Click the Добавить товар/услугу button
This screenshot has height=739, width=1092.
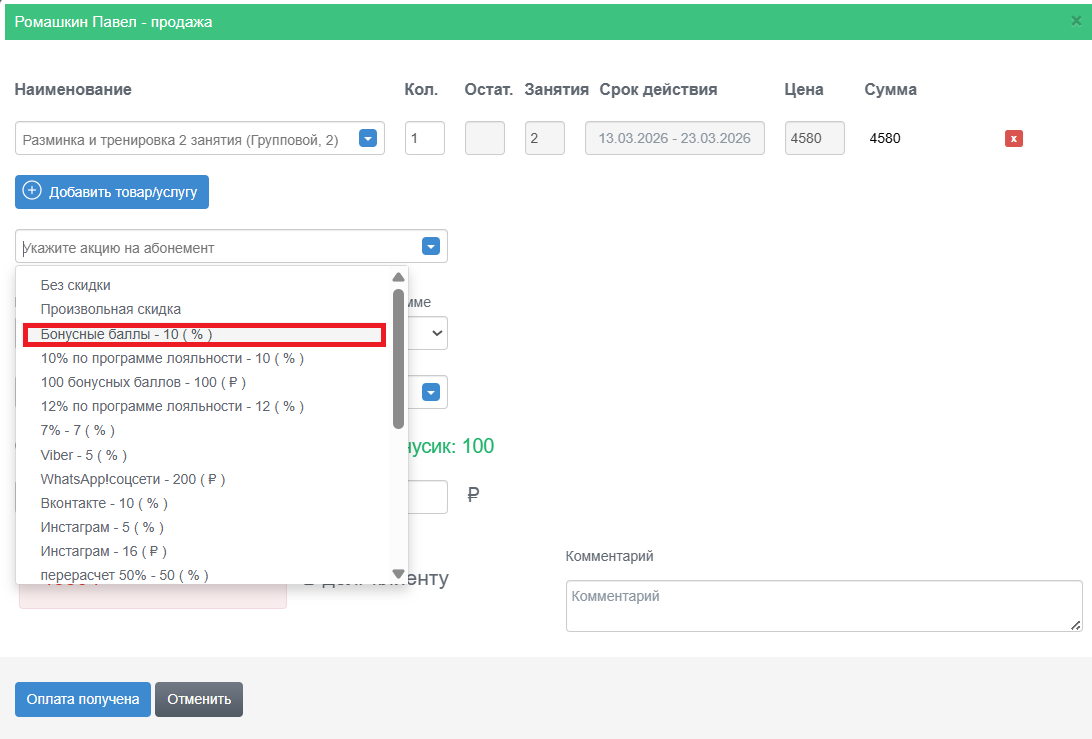click(112, 192)
